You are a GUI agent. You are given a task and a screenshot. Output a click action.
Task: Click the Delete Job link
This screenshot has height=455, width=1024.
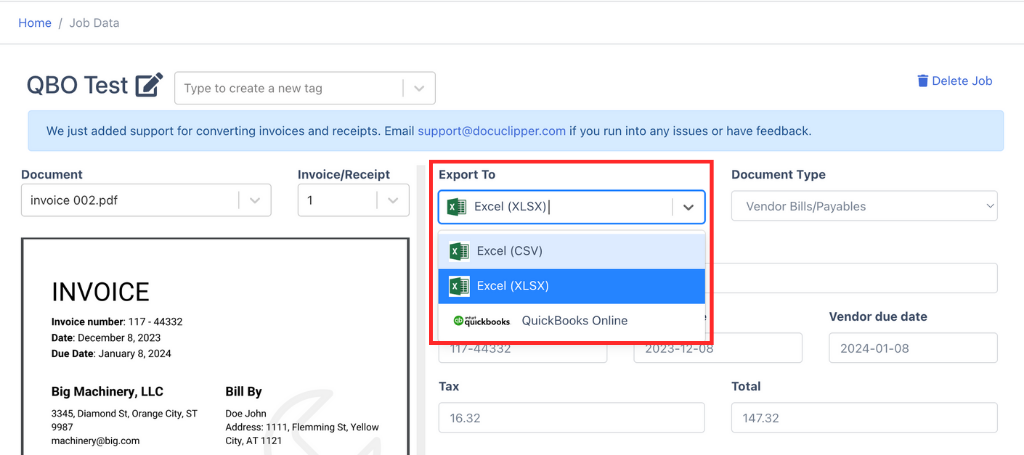coord(955,81)
